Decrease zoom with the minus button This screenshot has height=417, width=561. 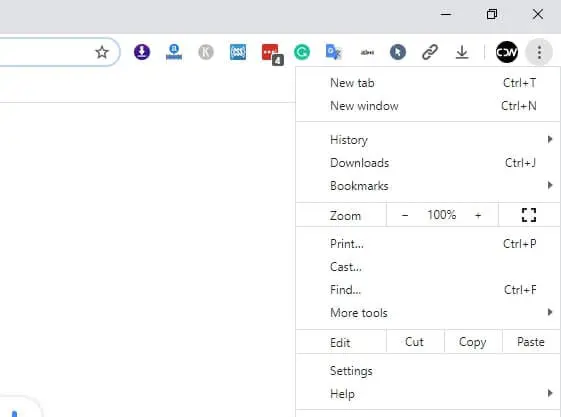tap(405, 215)
